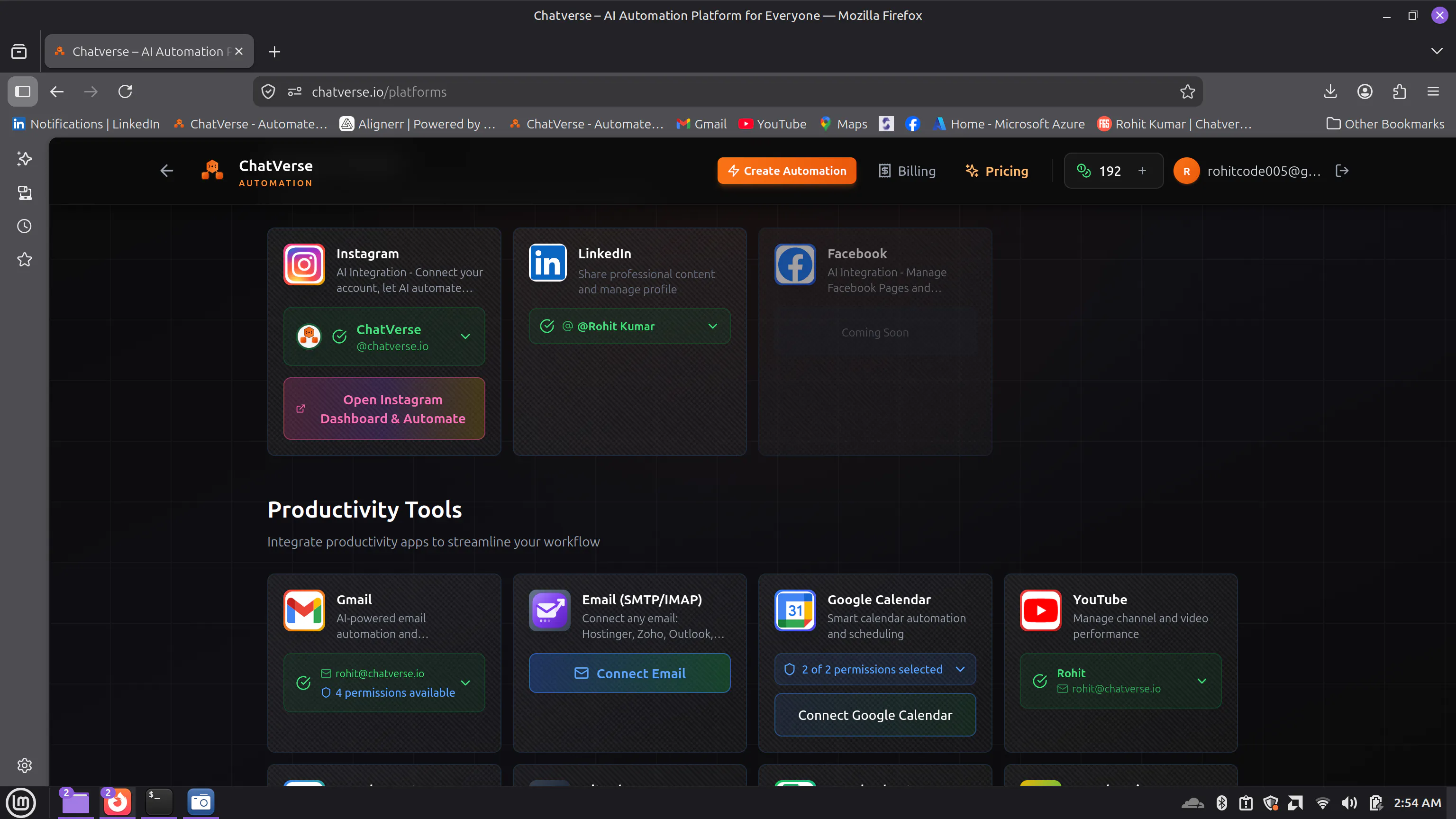Add credits with plus icon
Viewport: 1456px width, 819px height.
[1142, 171]
